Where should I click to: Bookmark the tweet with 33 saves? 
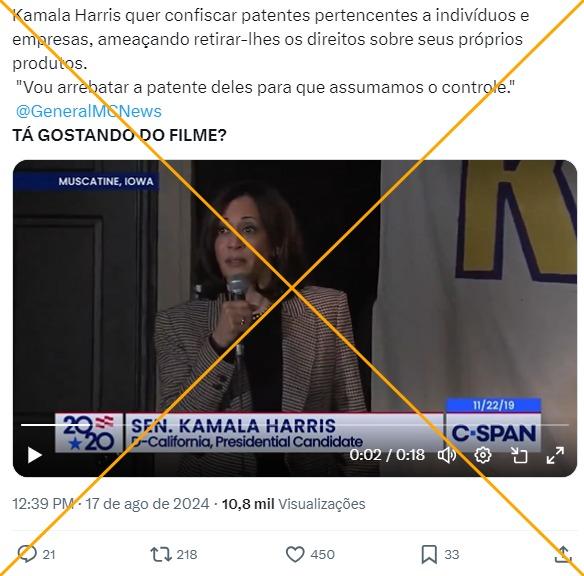[429, 554]
